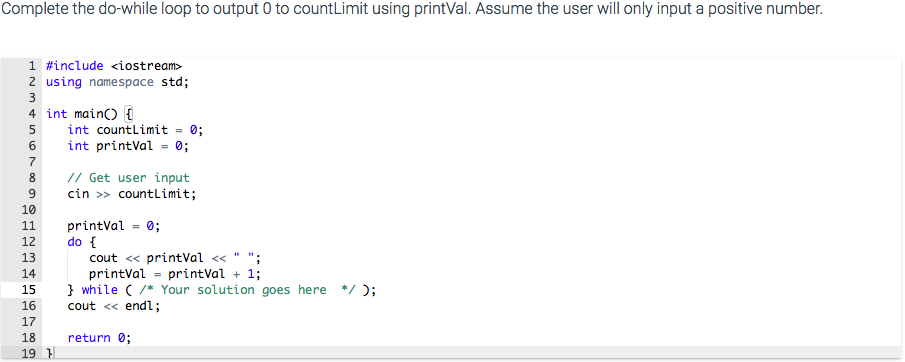Click the instruction text above the editor
905x362 pixels.
tap(412, 10)
